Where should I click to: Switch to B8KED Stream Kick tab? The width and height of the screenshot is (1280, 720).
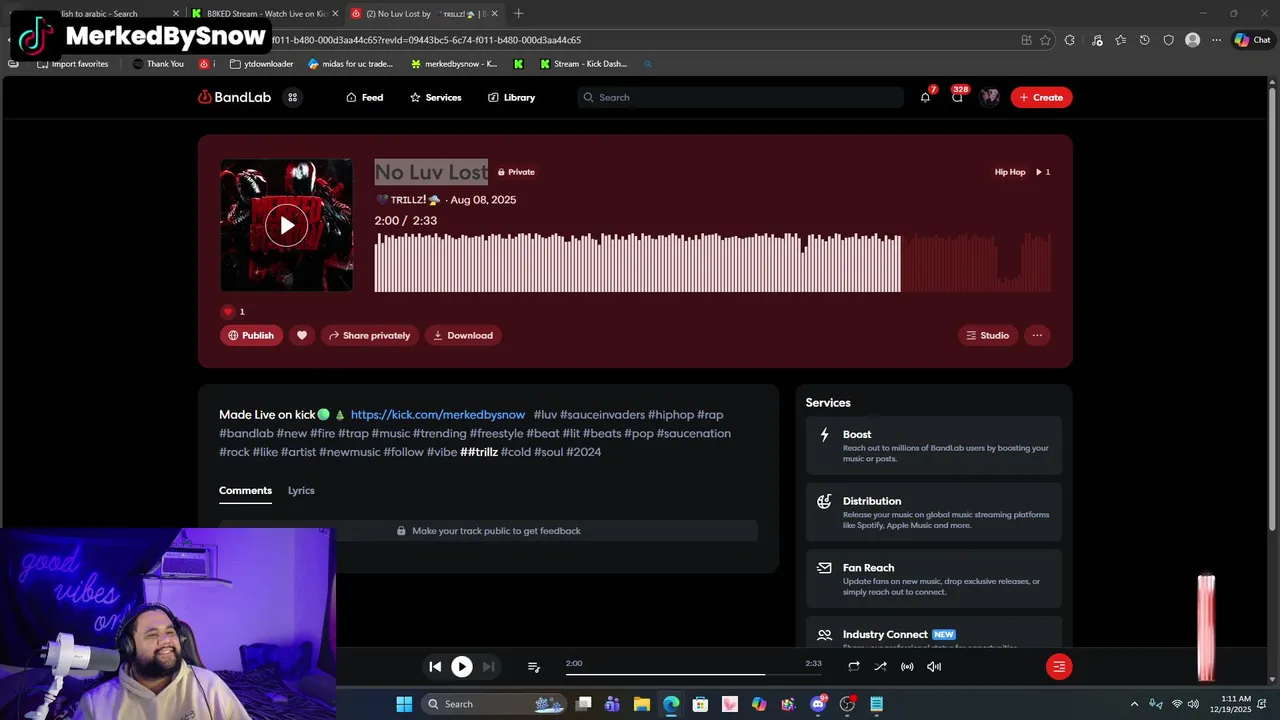click(265, 14)
